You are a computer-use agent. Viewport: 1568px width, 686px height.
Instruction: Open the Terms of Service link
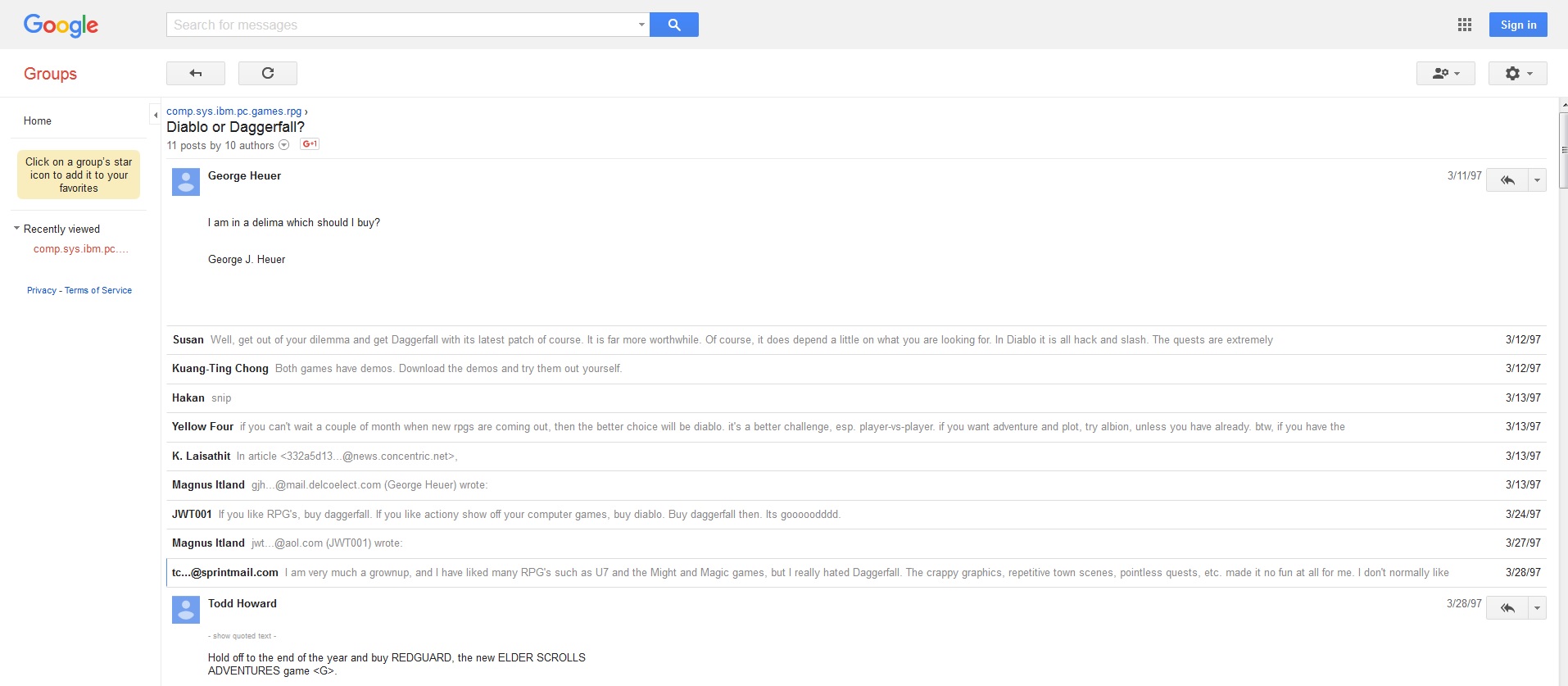pos(98,290)
